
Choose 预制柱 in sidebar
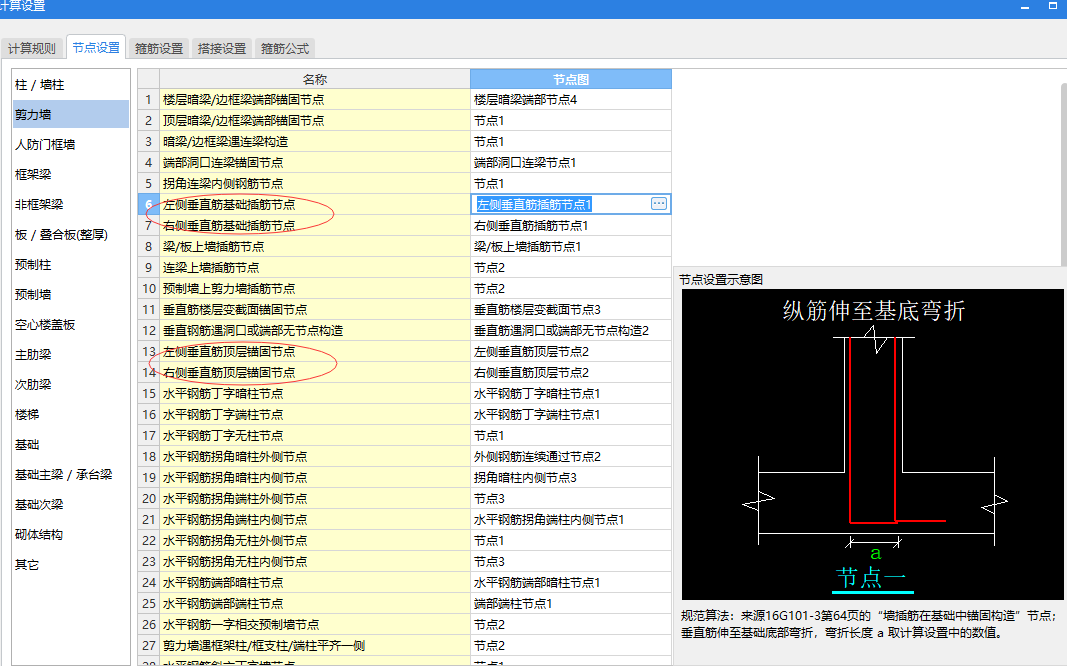click(71, 264)
